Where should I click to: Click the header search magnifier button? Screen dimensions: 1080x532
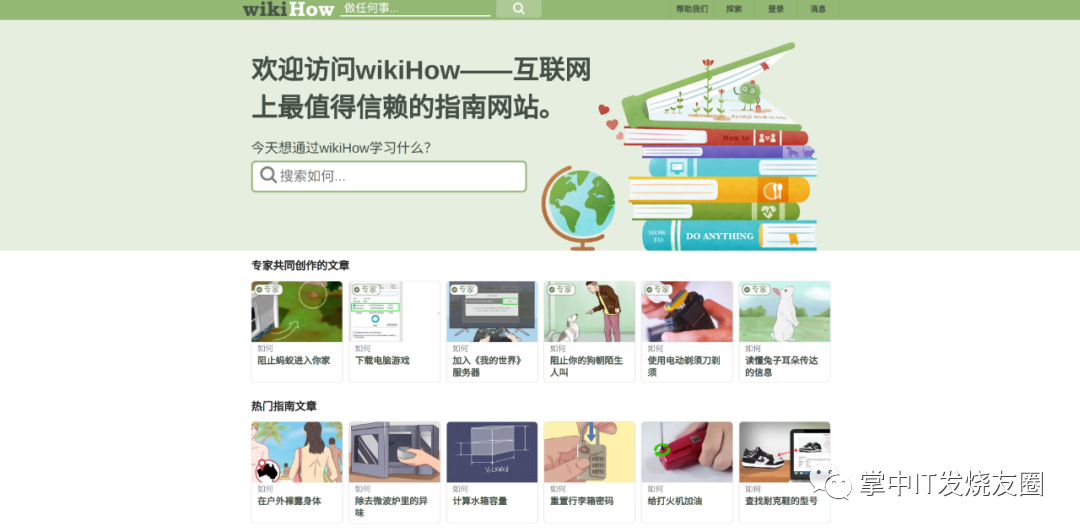coord(519,9)
